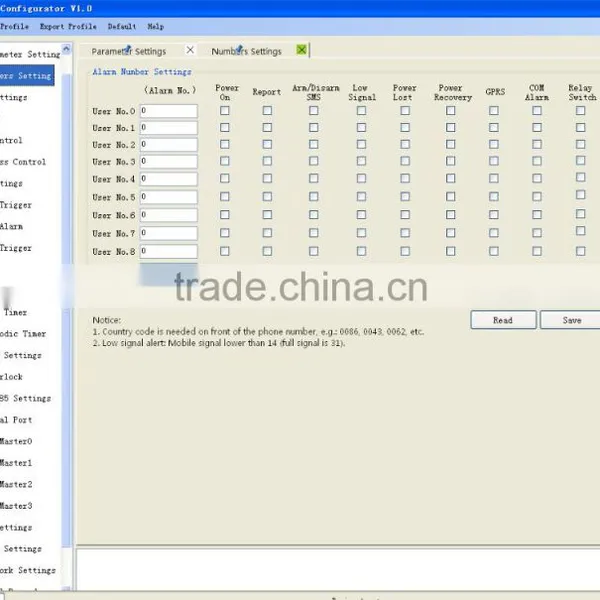Tick Arm/Disarm SMS checkbox for User No.7
This screenshot has height=600, width=600.
[x=314, y=233]
